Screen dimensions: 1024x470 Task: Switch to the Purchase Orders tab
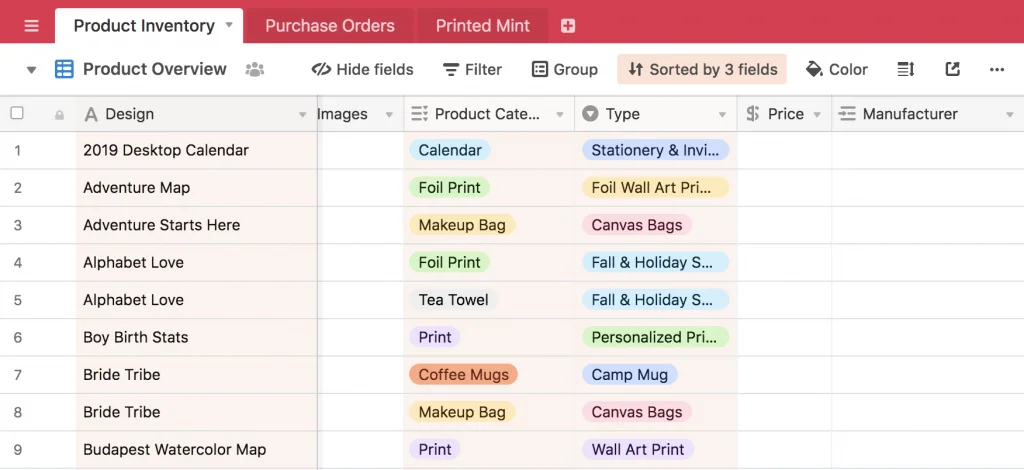coord(330,26)
